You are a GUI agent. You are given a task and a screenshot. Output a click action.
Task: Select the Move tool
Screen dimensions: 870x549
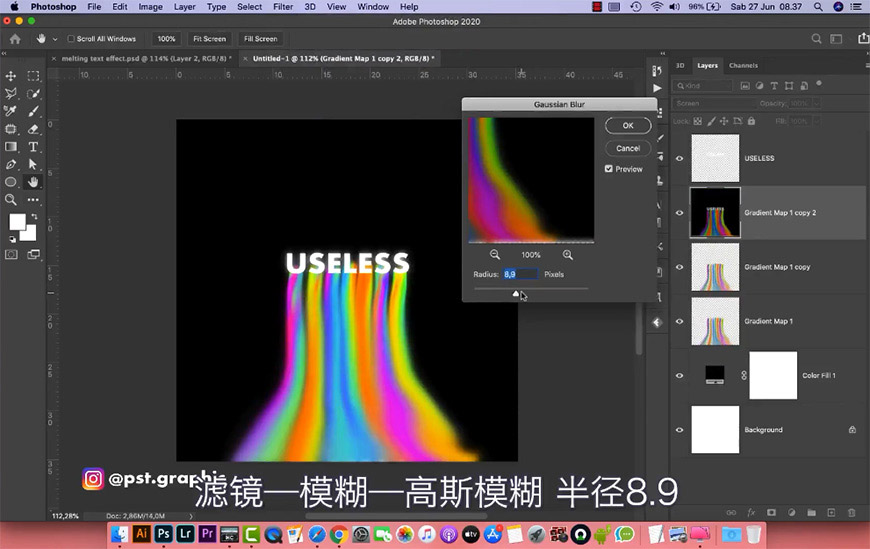[x=11, y=76]
